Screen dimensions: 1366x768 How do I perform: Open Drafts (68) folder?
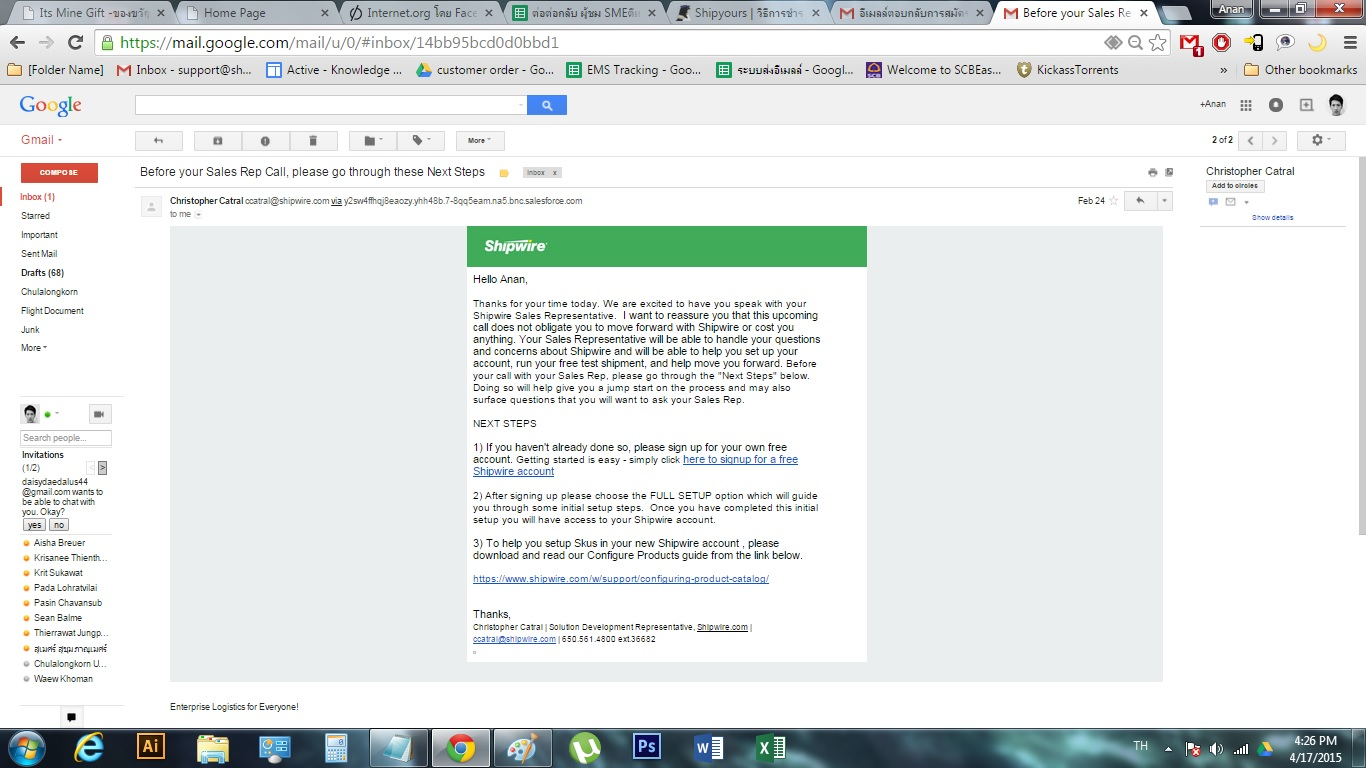[42, 273]
